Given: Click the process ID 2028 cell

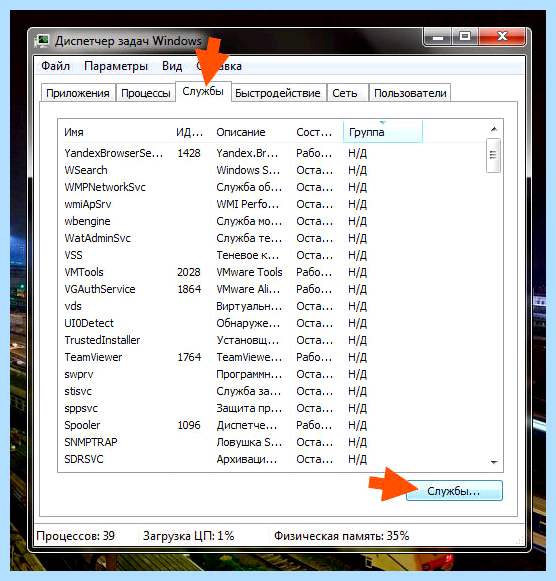Looking at the screenshot, I should point(189,272).
